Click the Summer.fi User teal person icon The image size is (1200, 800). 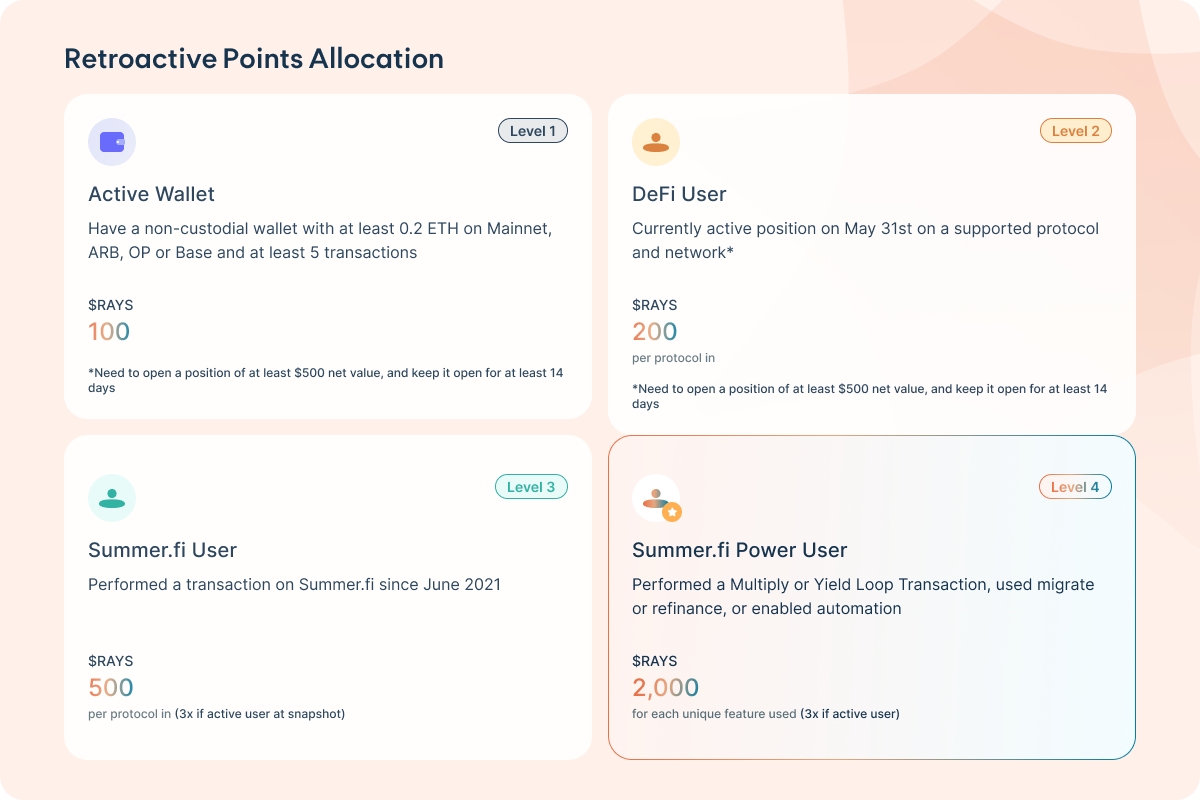tap(112, 498)
